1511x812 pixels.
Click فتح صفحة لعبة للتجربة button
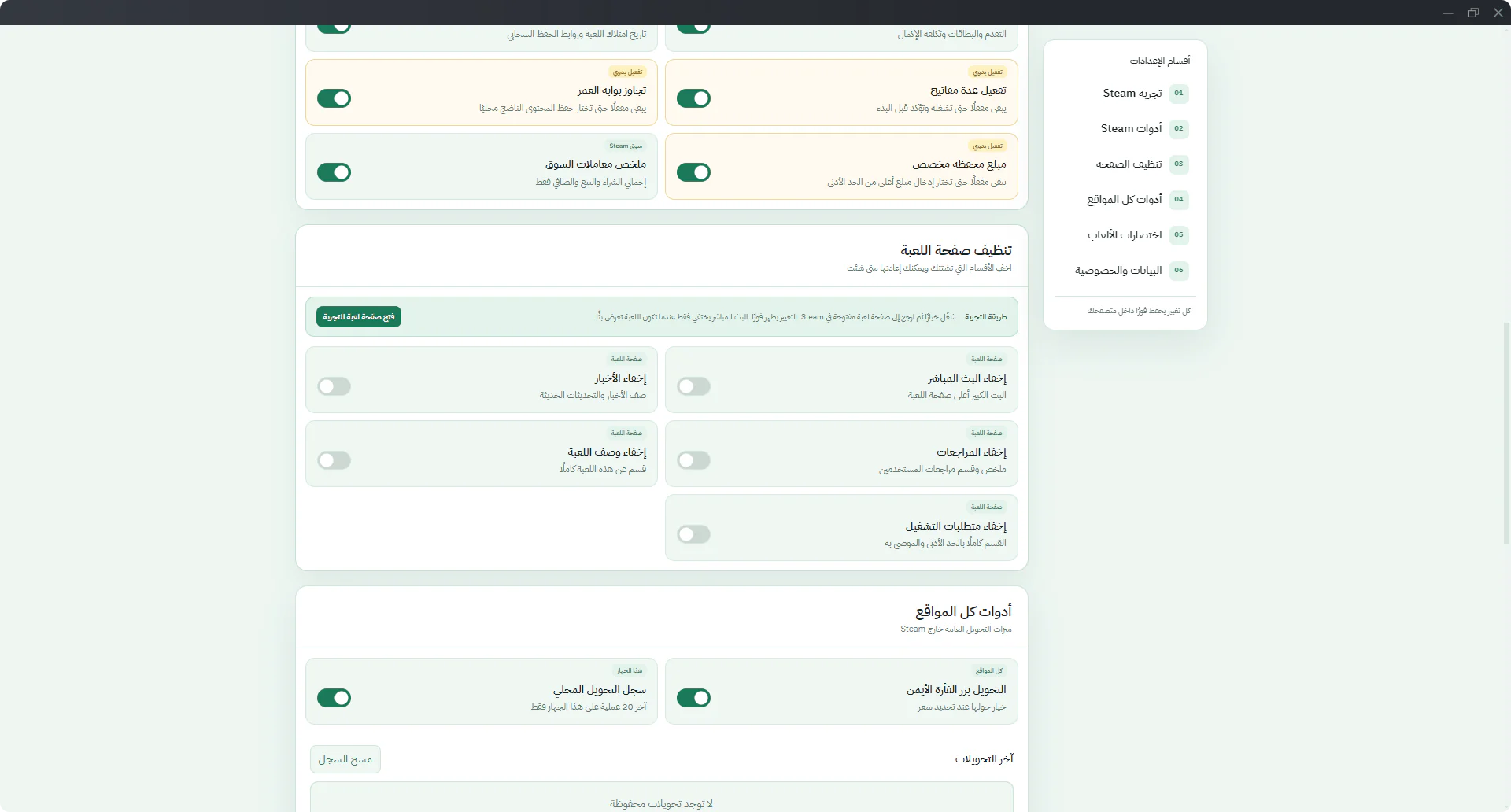pyautogui.click(x=359, y=316)
